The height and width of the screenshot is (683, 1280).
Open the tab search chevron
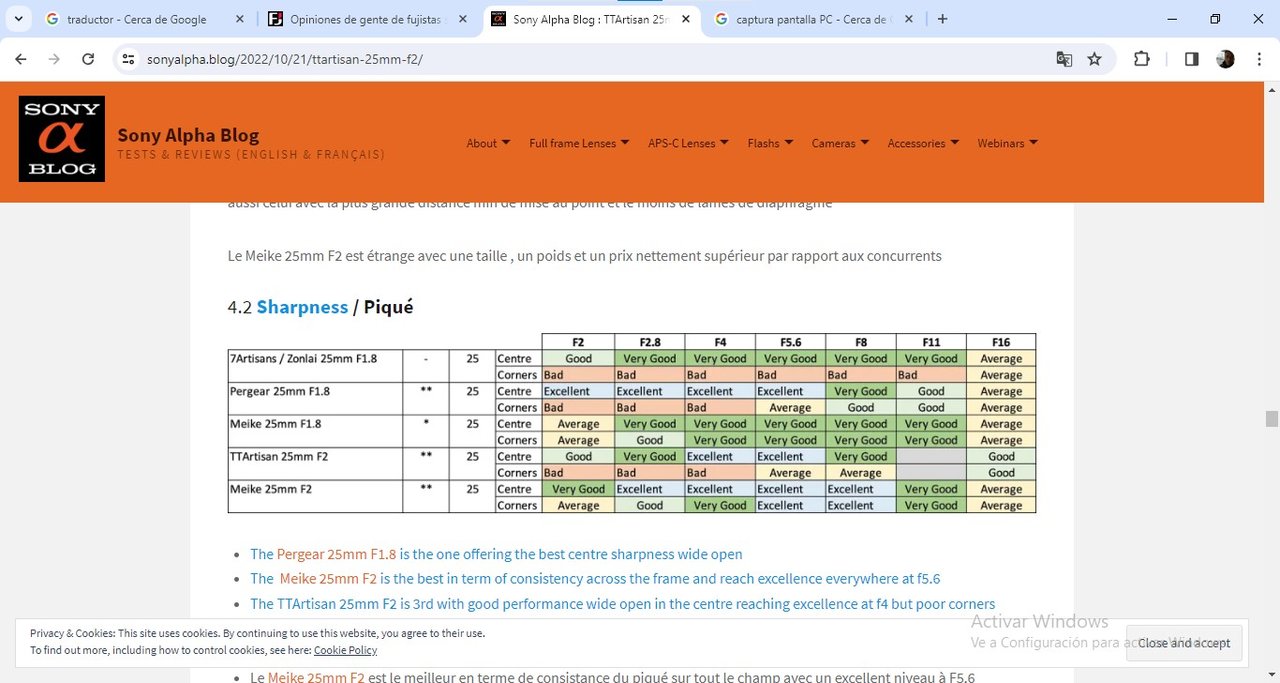(18, 19)
